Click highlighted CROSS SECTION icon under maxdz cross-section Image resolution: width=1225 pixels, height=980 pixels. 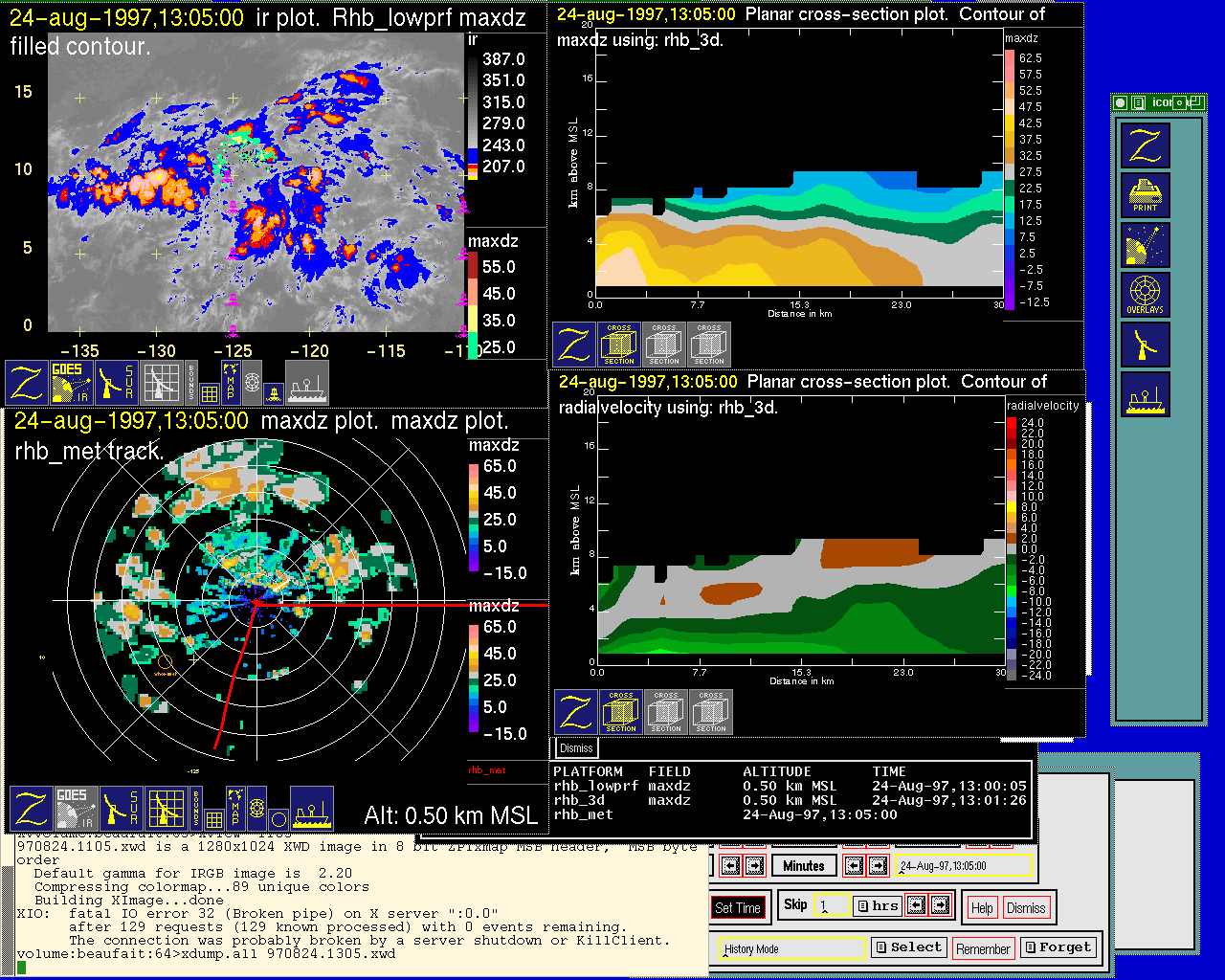pyautogui.click(x=619, y=345)
